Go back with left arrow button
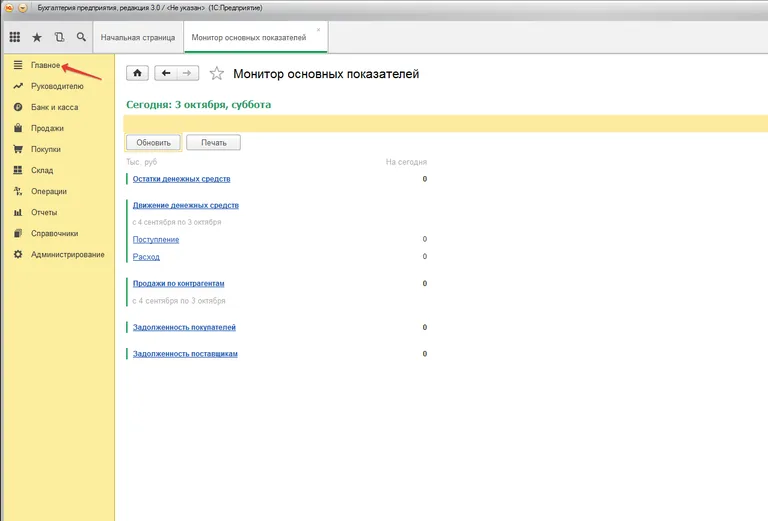 coord(166,73)
